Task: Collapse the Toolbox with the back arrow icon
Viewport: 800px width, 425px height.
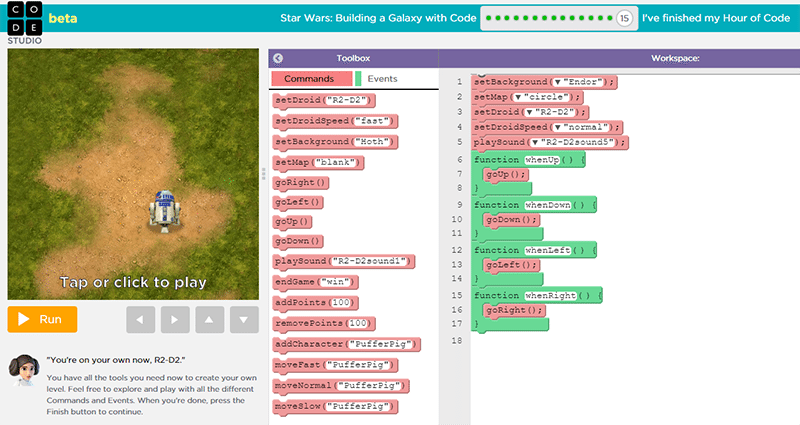Action: click(278, 58)
